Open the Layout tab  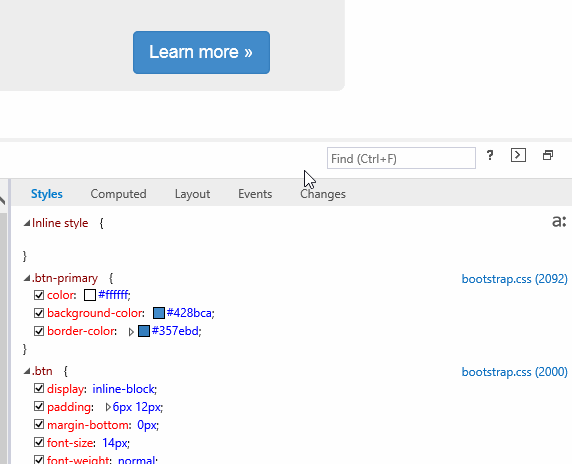click(x=192, y=194)
